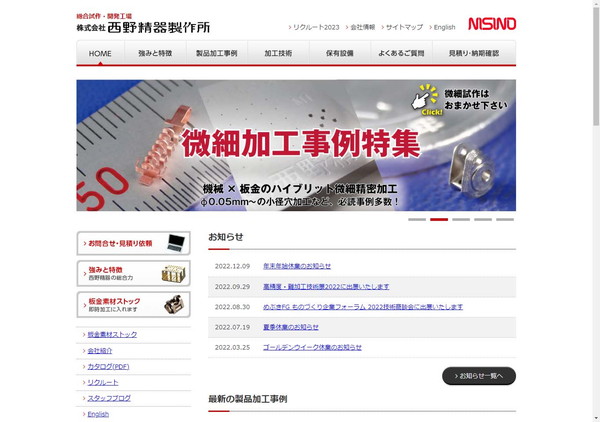
Task: Open the 2022.12.09 年末年始休業のお知らせ news link
Action: pos(297,266)
